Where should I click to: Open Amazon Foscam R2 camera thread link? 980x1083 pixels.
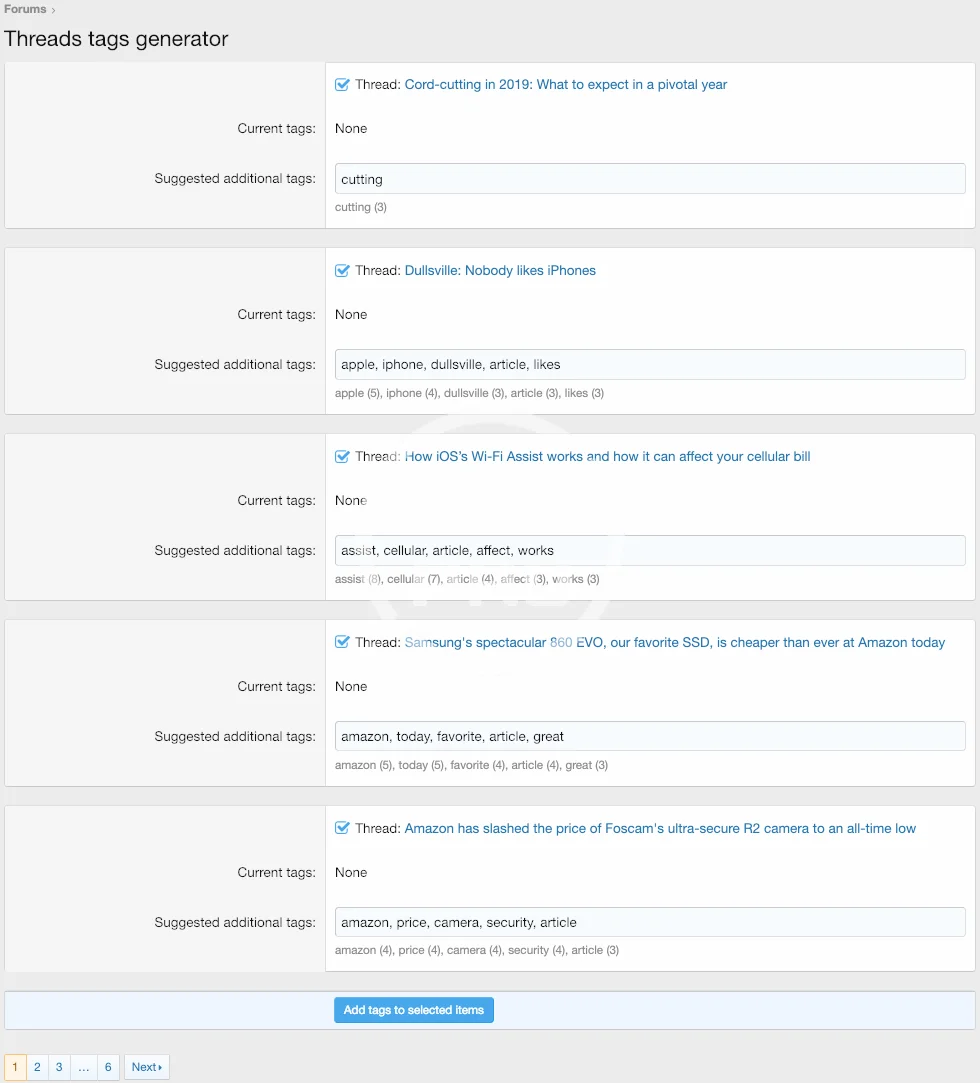click(x=660, y=829)
